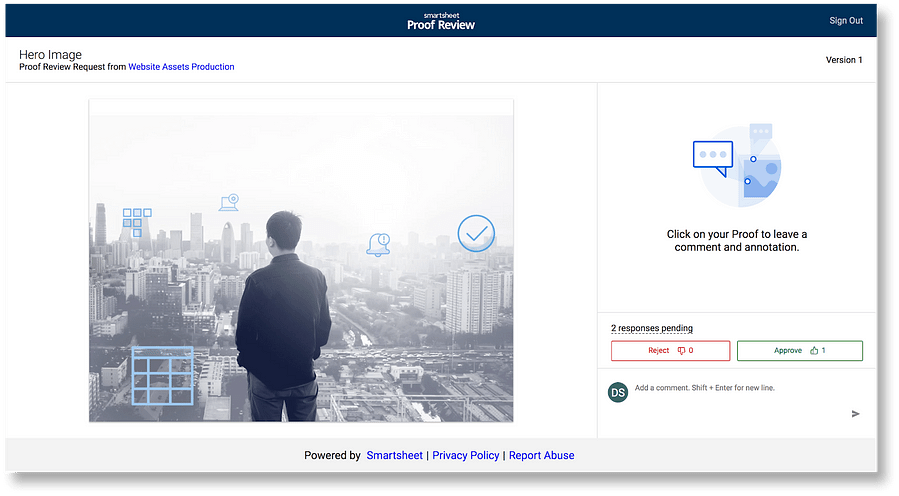Send the comment with arrow icon

[855, 413]
